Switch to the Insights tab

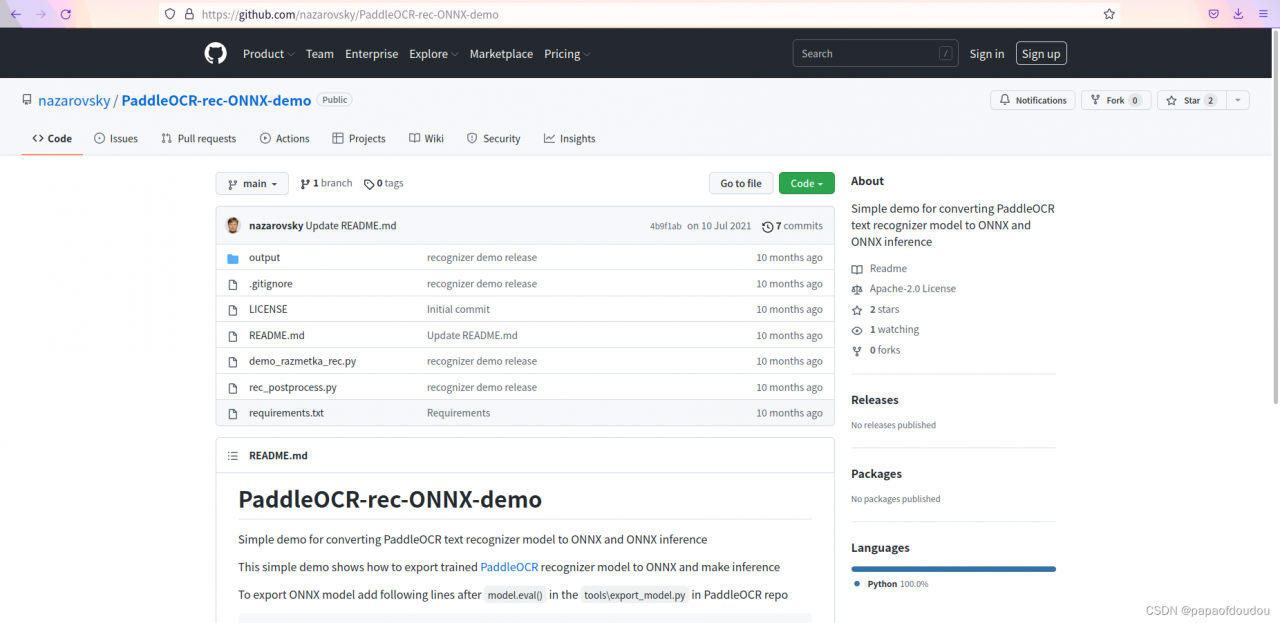coord(569,139)
